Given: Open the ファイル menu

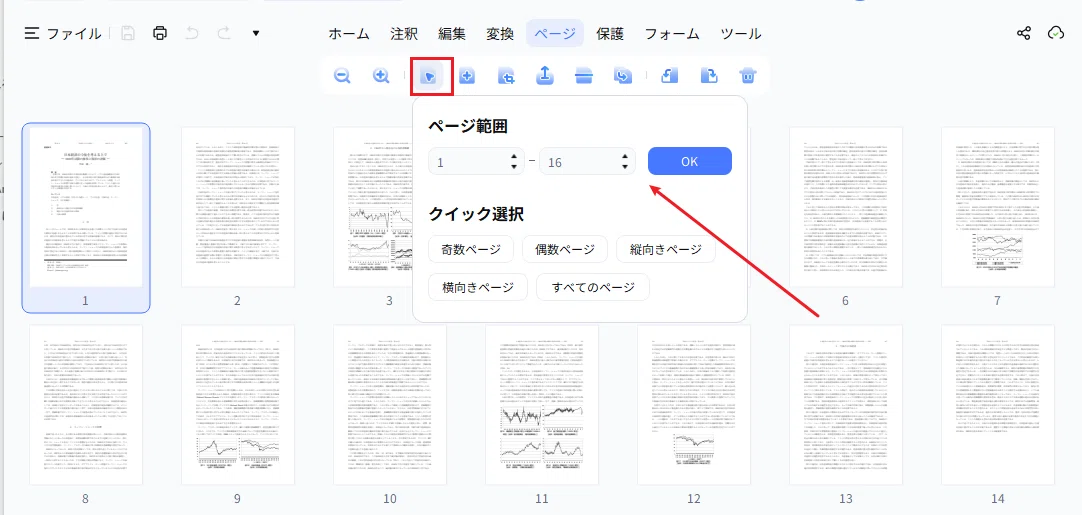Looking at the screenshot, I should tap(63, 33).
